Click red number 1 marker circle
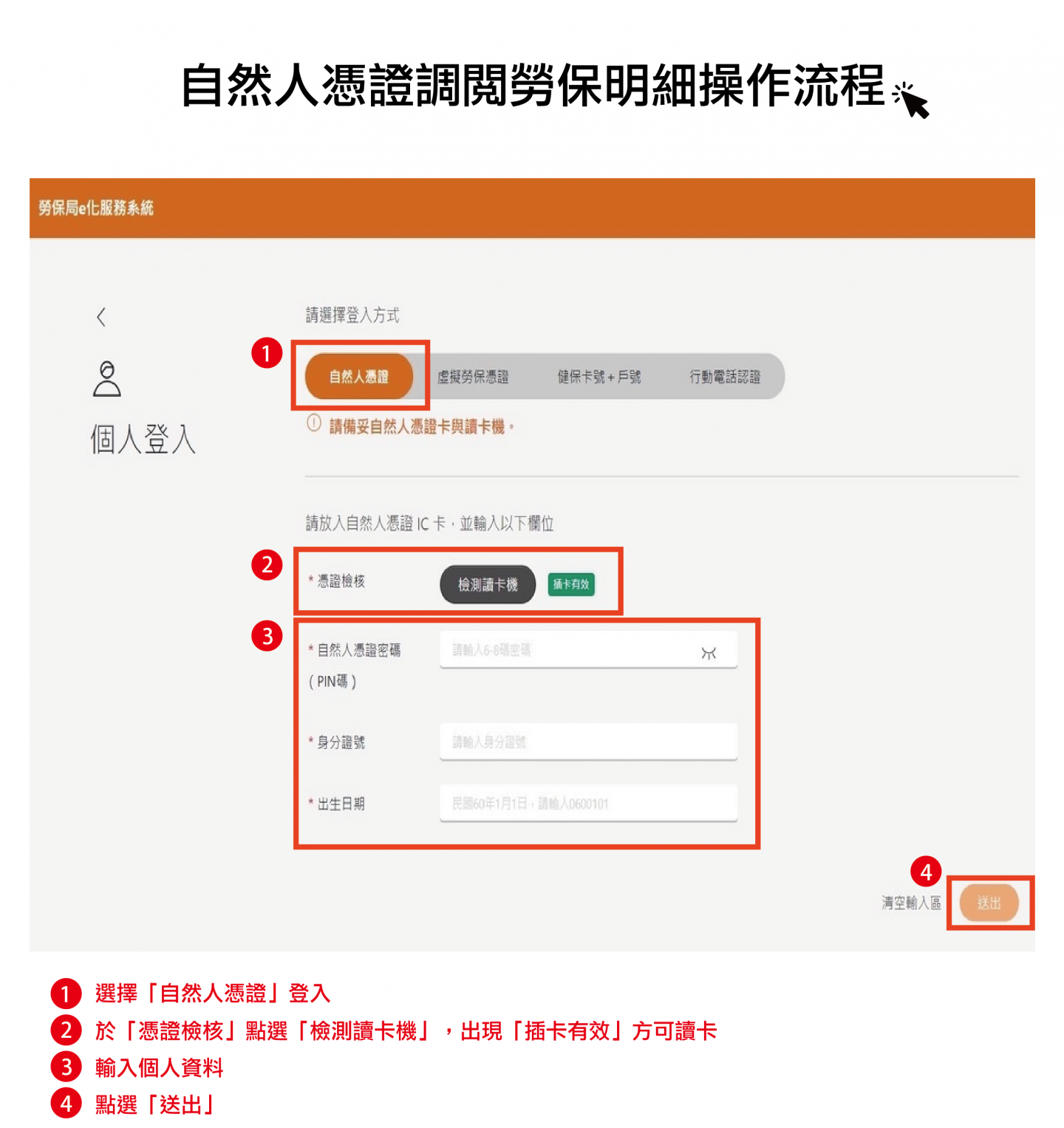1064x1128 pixels. coord(267,353)
